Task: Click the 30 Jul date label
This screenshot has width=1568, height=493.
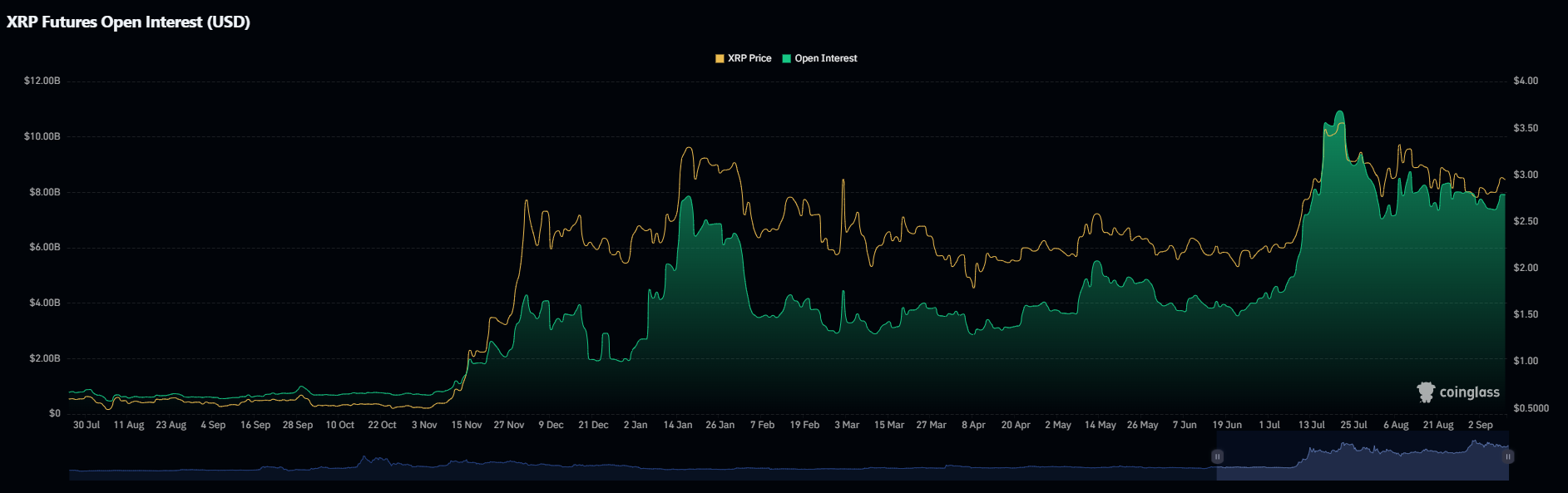Action: click(86, 425)
